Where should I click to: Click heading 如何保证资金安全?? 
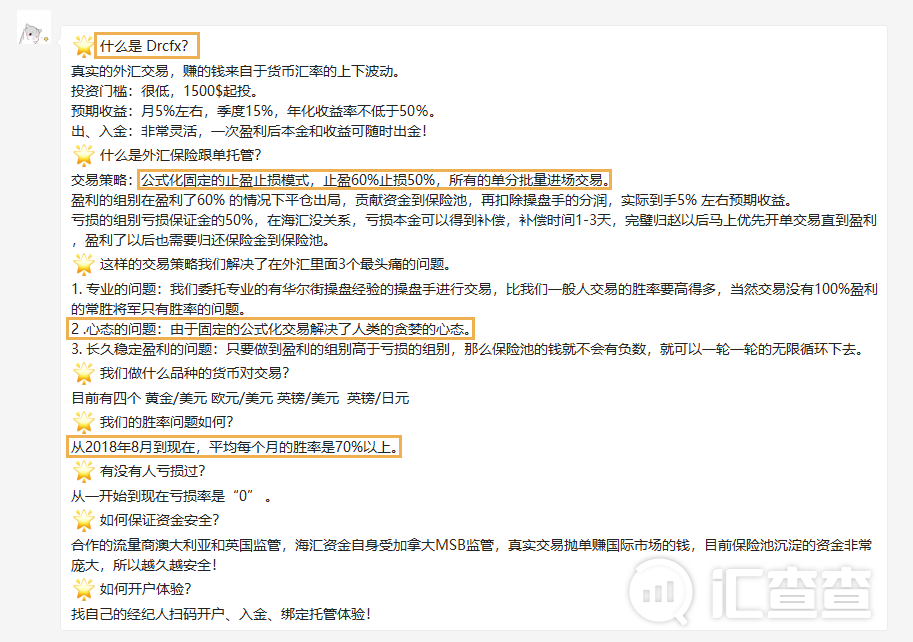[x=160, y=520]
